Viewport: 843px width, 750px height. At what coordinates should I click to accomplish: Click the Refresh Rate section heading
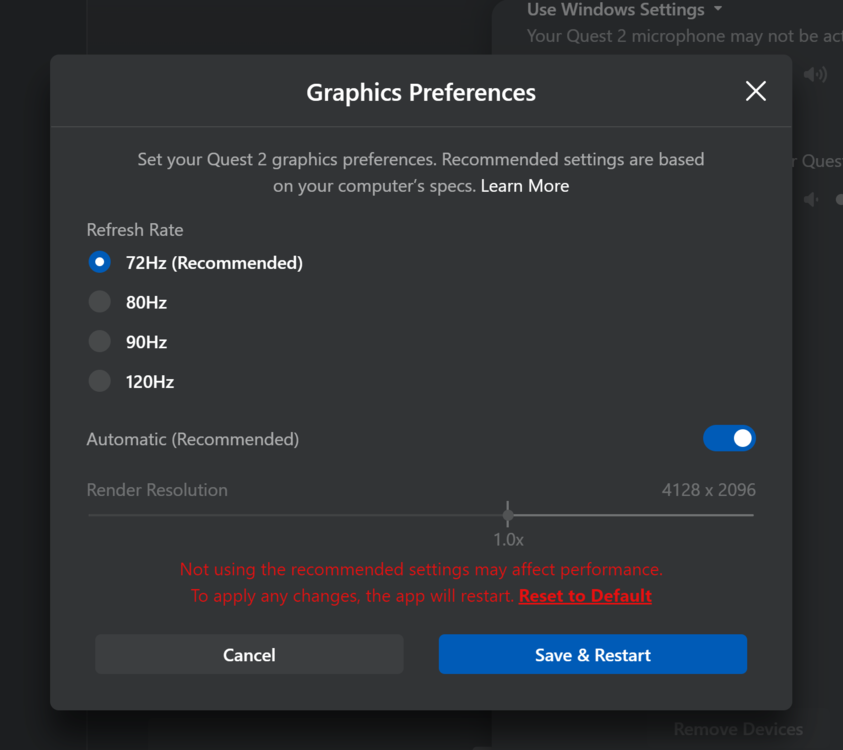point(135,230)
